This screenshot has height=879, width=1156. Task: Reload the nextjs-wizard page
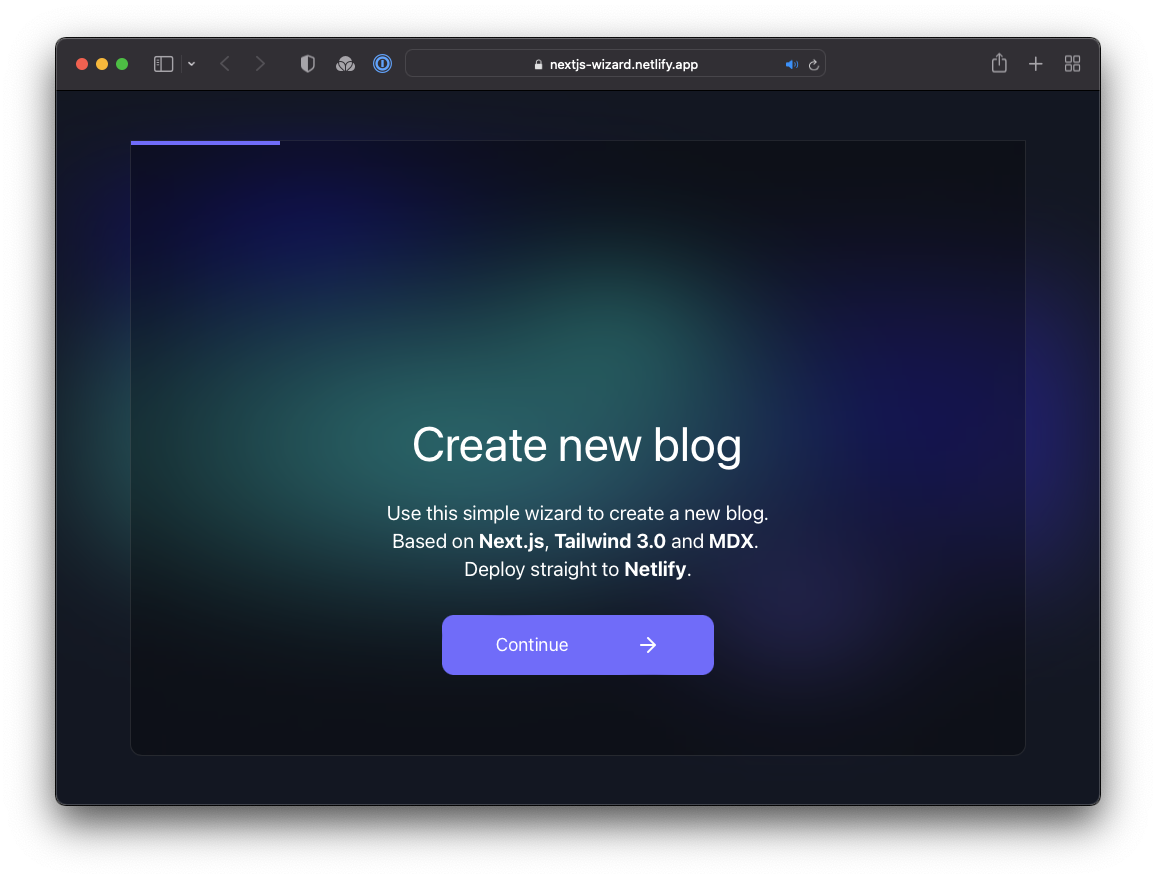814,64
